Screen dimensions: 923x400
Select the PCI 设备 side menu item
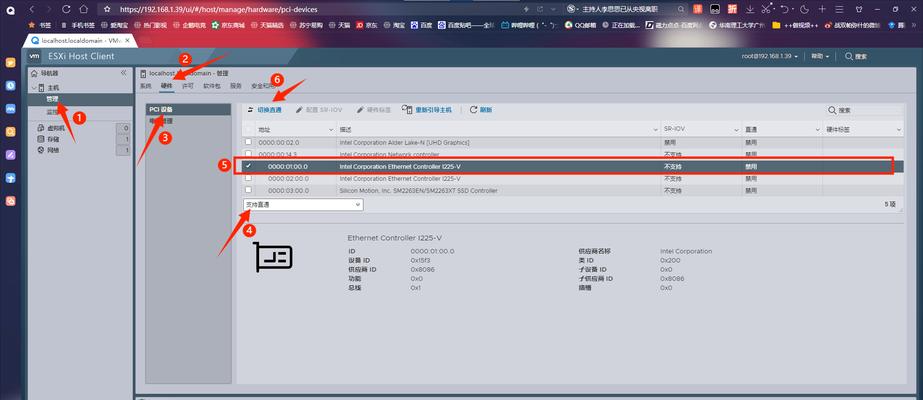click(x=188, y=109)
